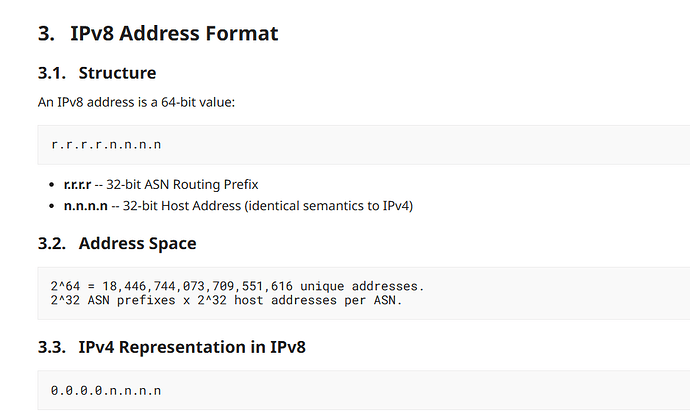Click the 0.0.0.0.n.n.n.n code block text
The image size is (690, 416).
[x=106, y=390]
